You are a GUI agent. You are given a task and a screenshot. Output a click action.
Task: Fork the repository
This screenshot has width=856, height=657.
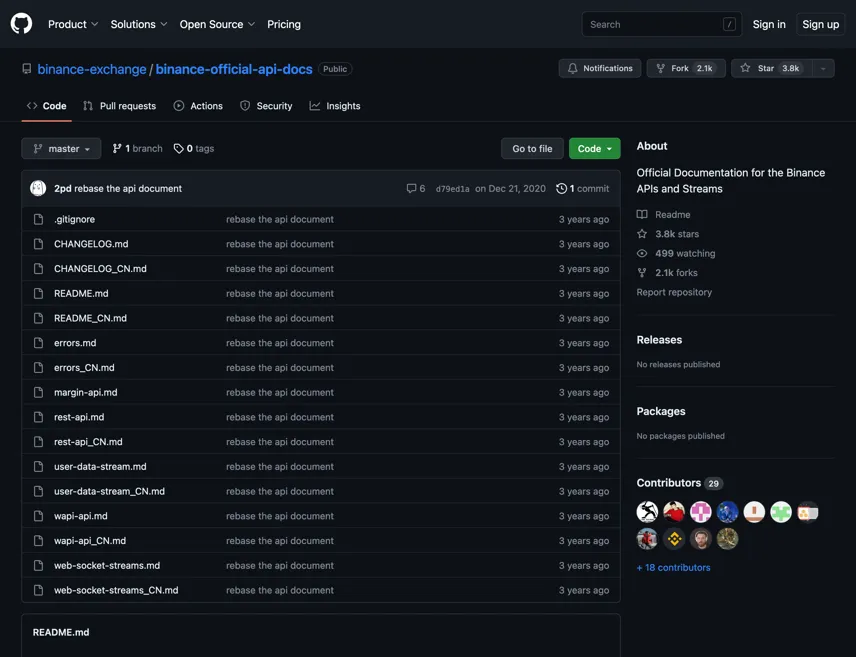[686, 68]
